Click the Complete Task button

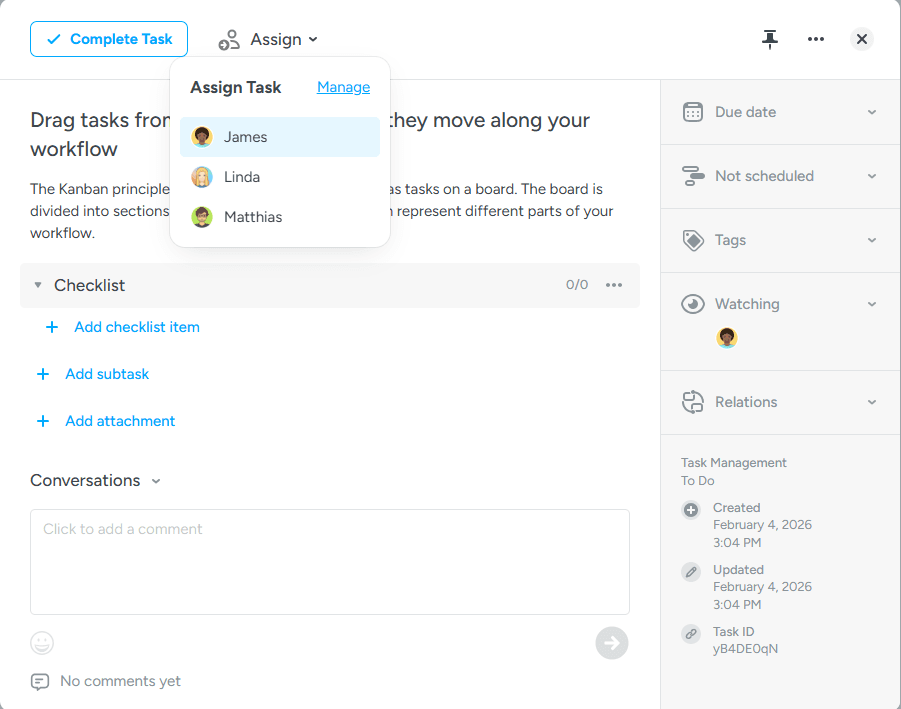(109, 39)
